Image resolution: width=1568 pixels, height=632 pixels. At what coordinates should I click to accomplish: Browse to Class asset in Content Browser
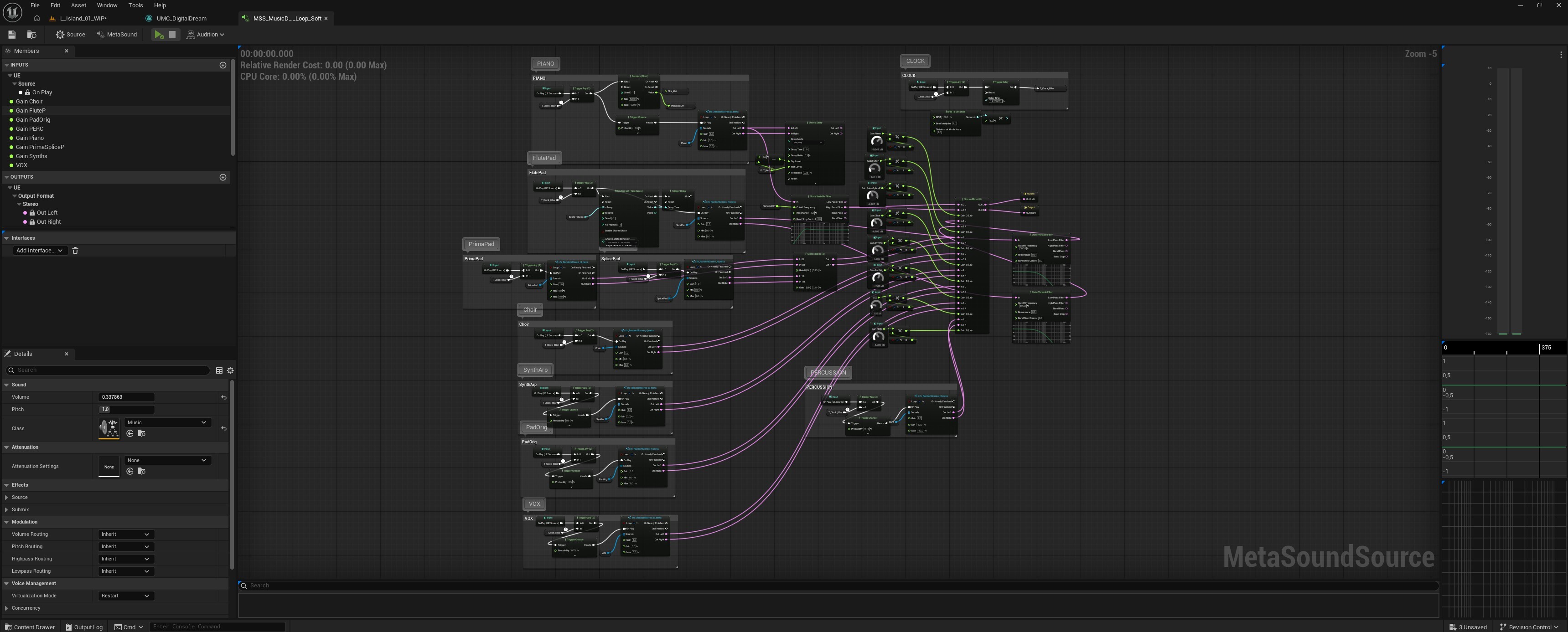pos(142,434)
